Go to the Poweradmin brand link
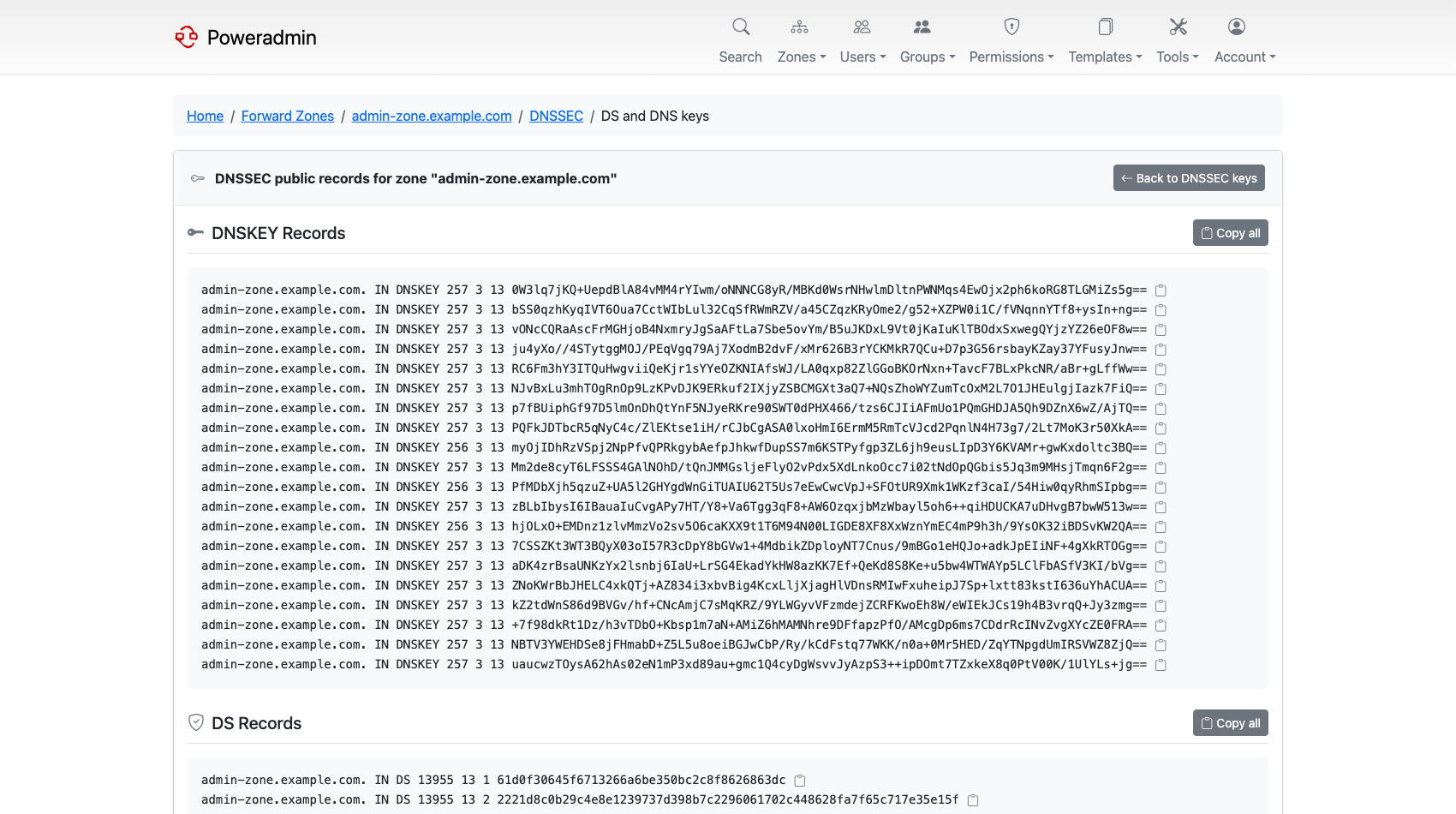 point(246,37)
